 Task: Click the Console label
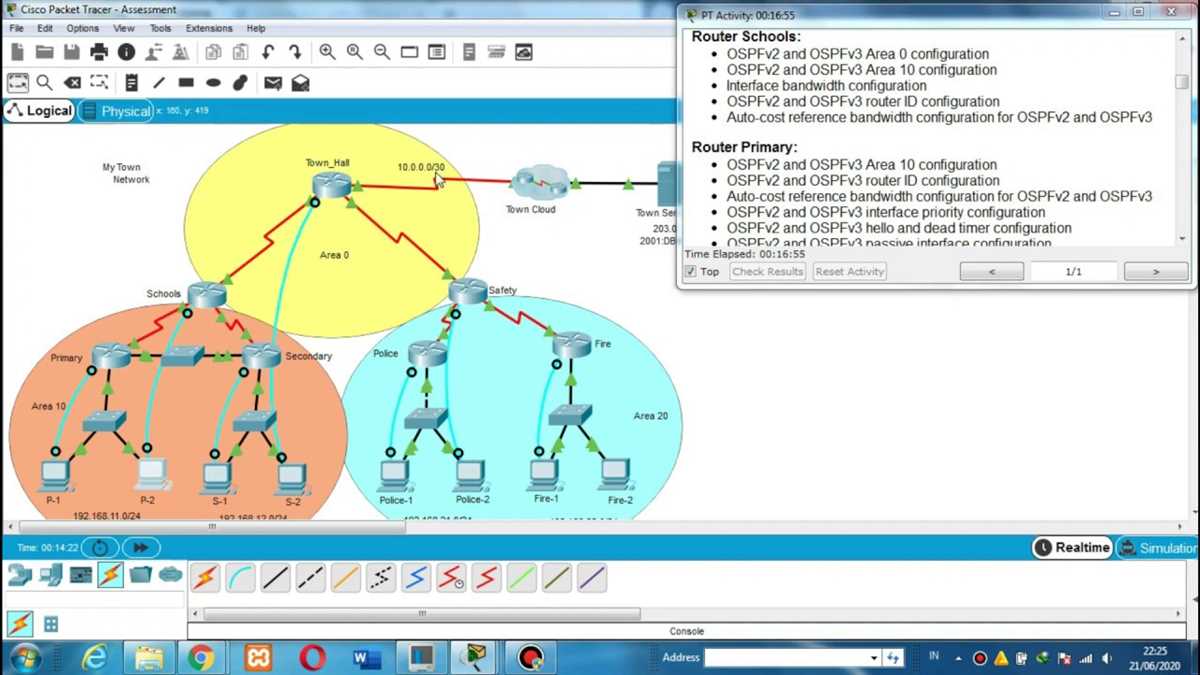686,631
